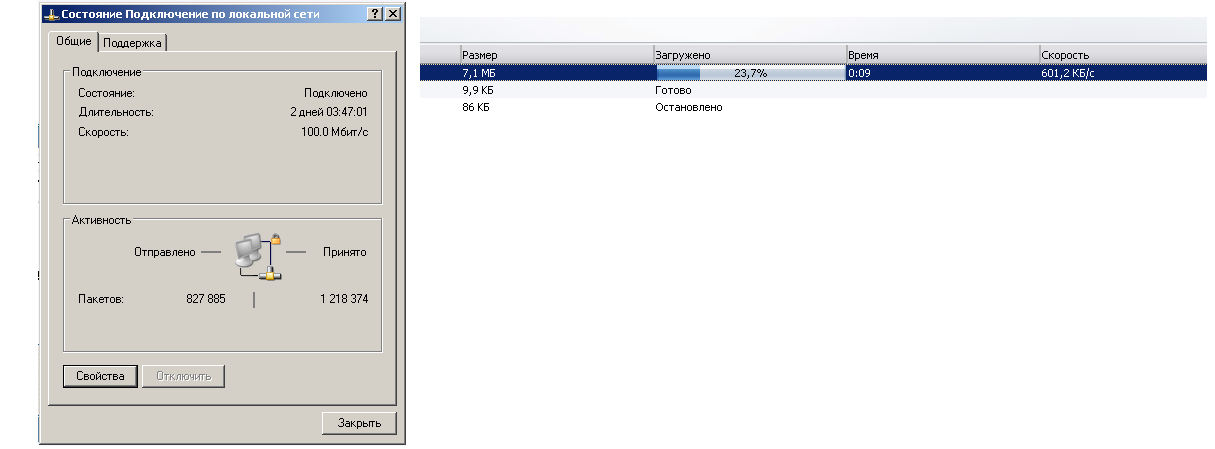The width and height of the screenshot is (1215, 449).
Task: Sort downloads by Скорость column header
Action: coord(1122,54)
